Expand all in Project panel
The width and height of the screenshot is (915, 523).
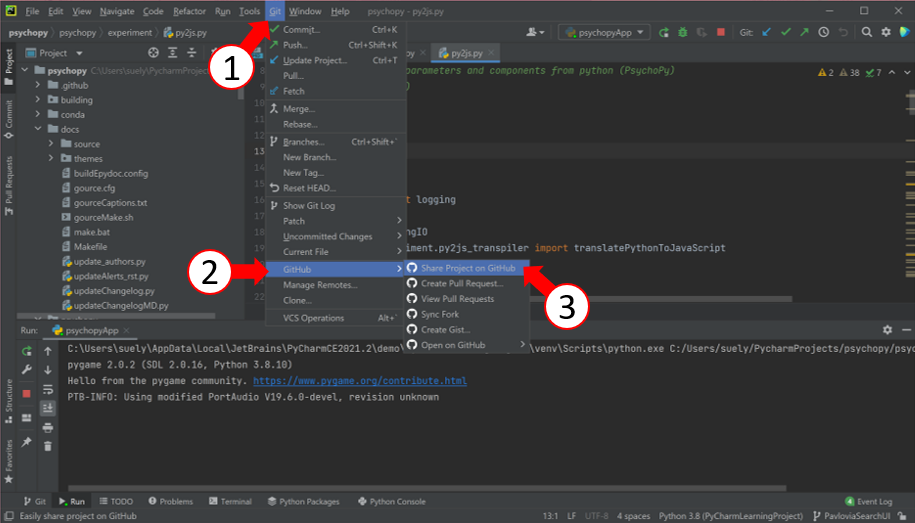(x=173, y=53)
